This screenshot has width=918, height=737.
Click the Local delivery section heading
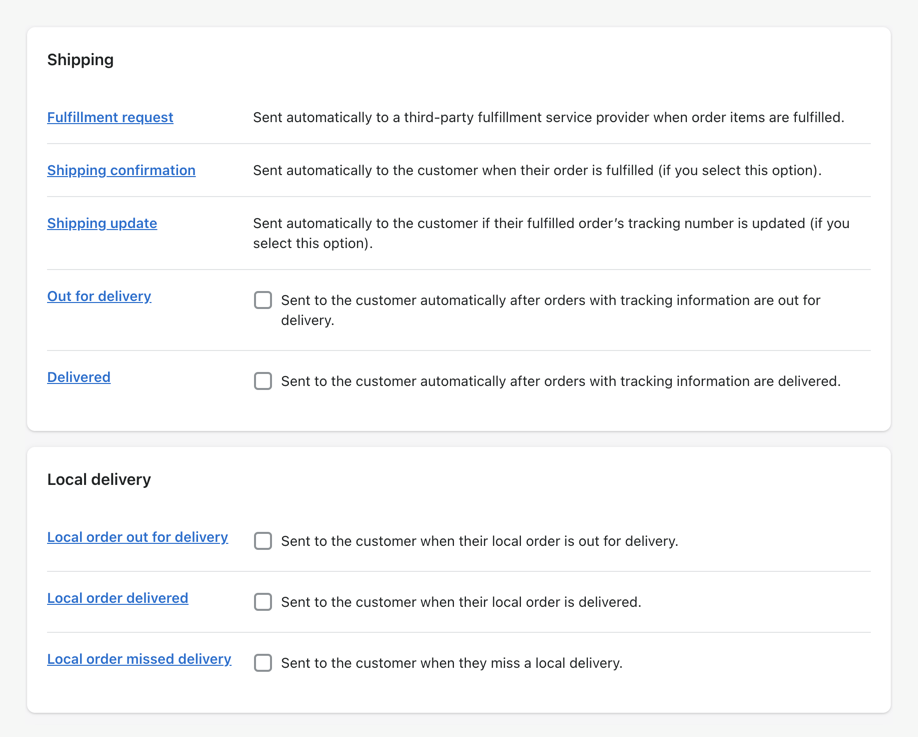pyautogui.click(x=99, y=479)
